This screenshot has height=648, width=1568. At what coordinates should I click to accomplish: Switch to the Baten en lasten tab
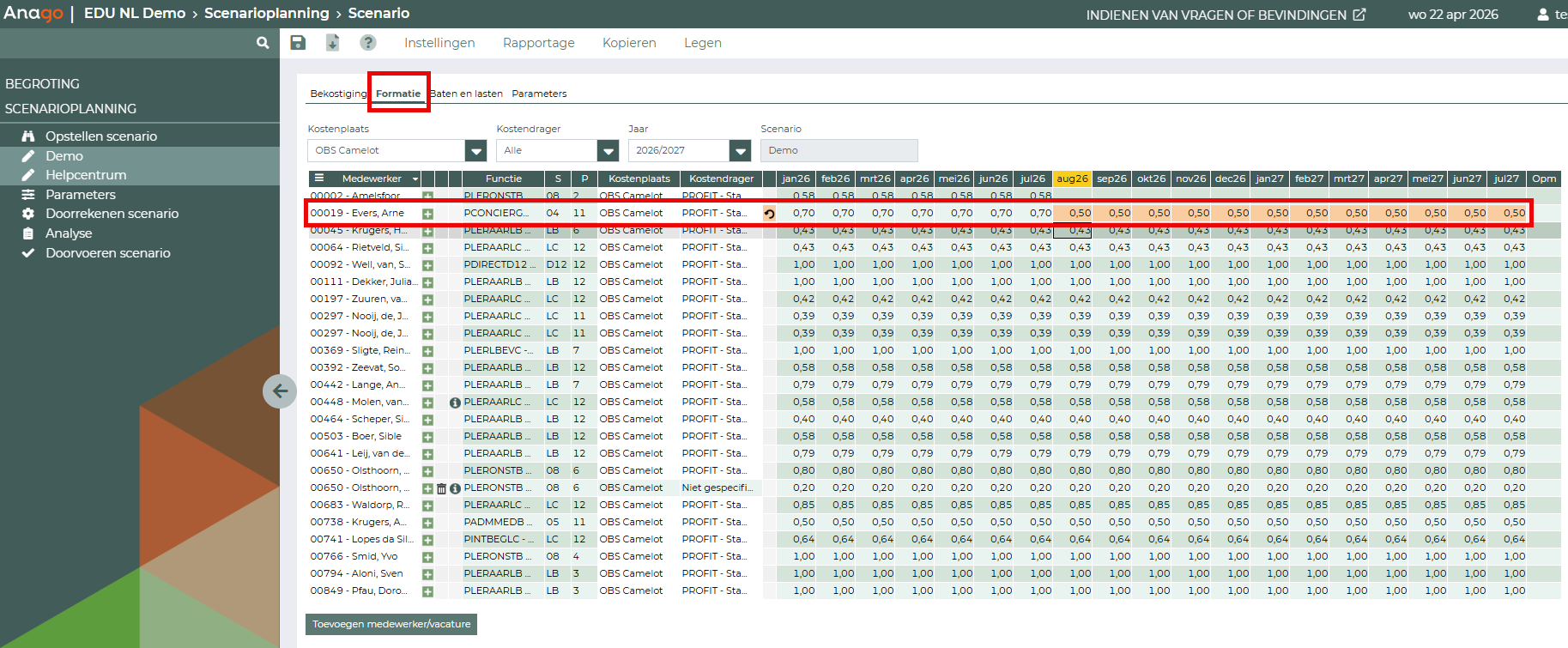coord(467,94)
